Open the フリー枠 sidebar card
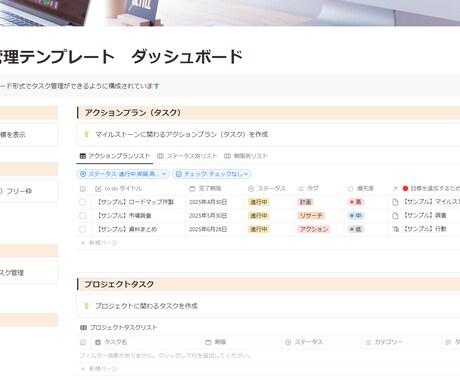Screen dimensions: 460x380 tap(29, 191)
